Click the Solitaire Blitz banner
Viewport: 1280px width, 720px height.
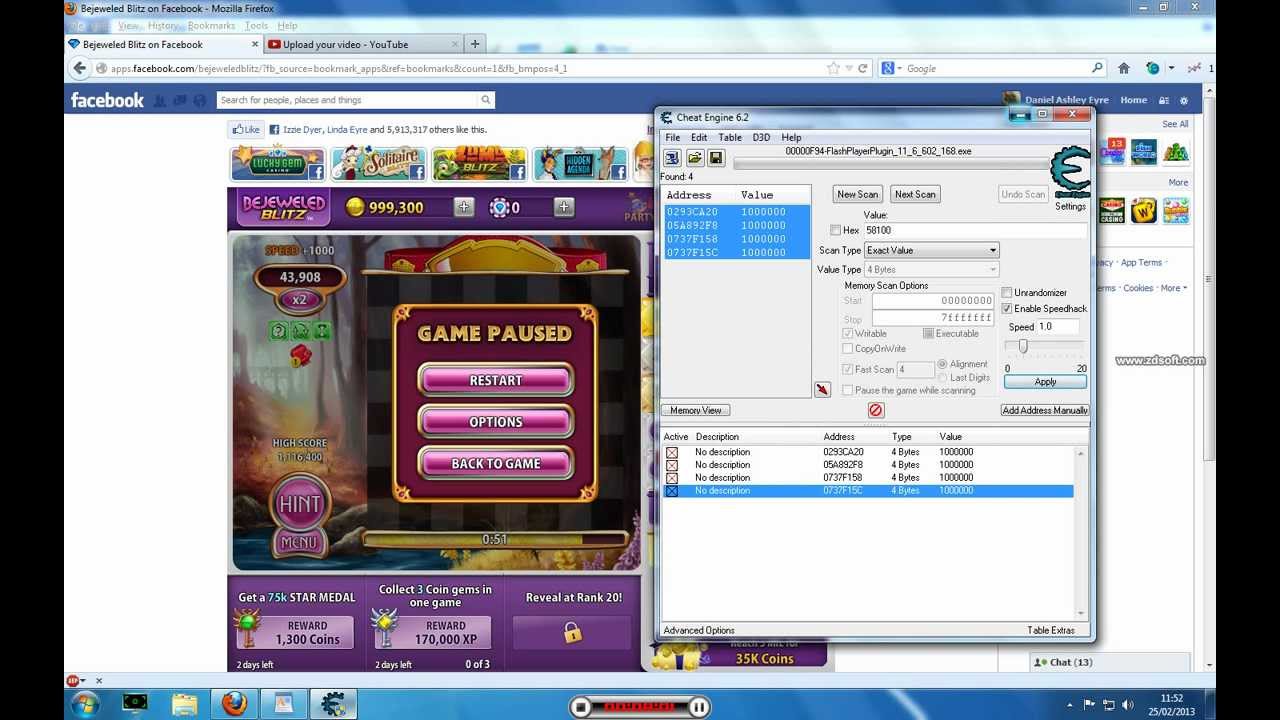(x=379, y=163)
